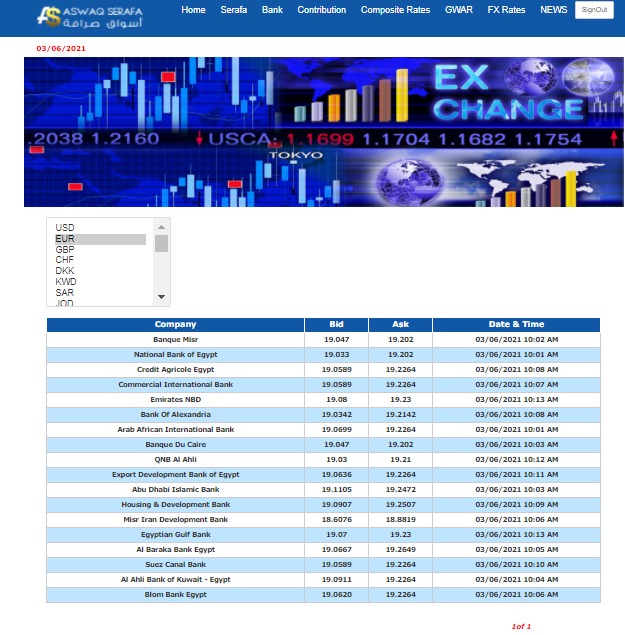625x635 pixels.
Task: Open Composite Rates page
Action: pyautogui.click(x=395, y=10)
